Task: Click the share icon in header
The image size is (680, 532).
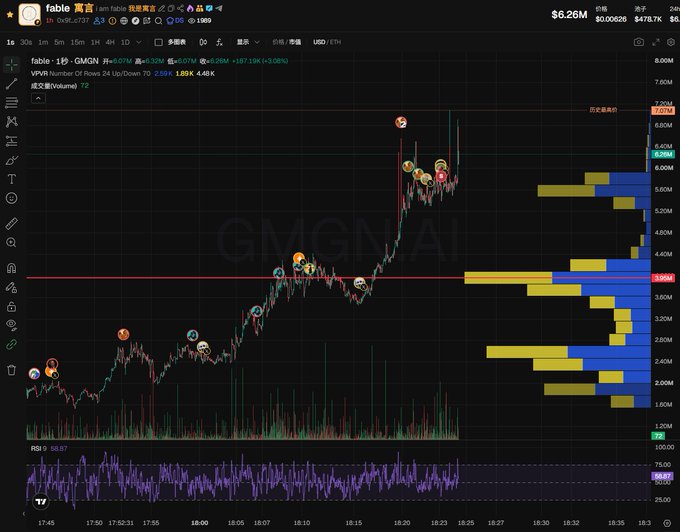Action: 180,8
